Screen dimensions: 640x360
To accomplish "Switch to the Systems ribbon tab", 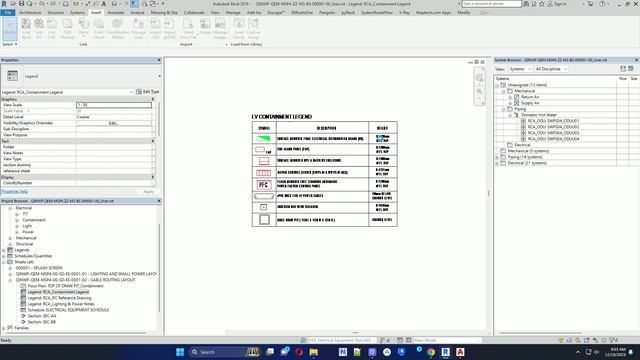I will click(77, 13).
